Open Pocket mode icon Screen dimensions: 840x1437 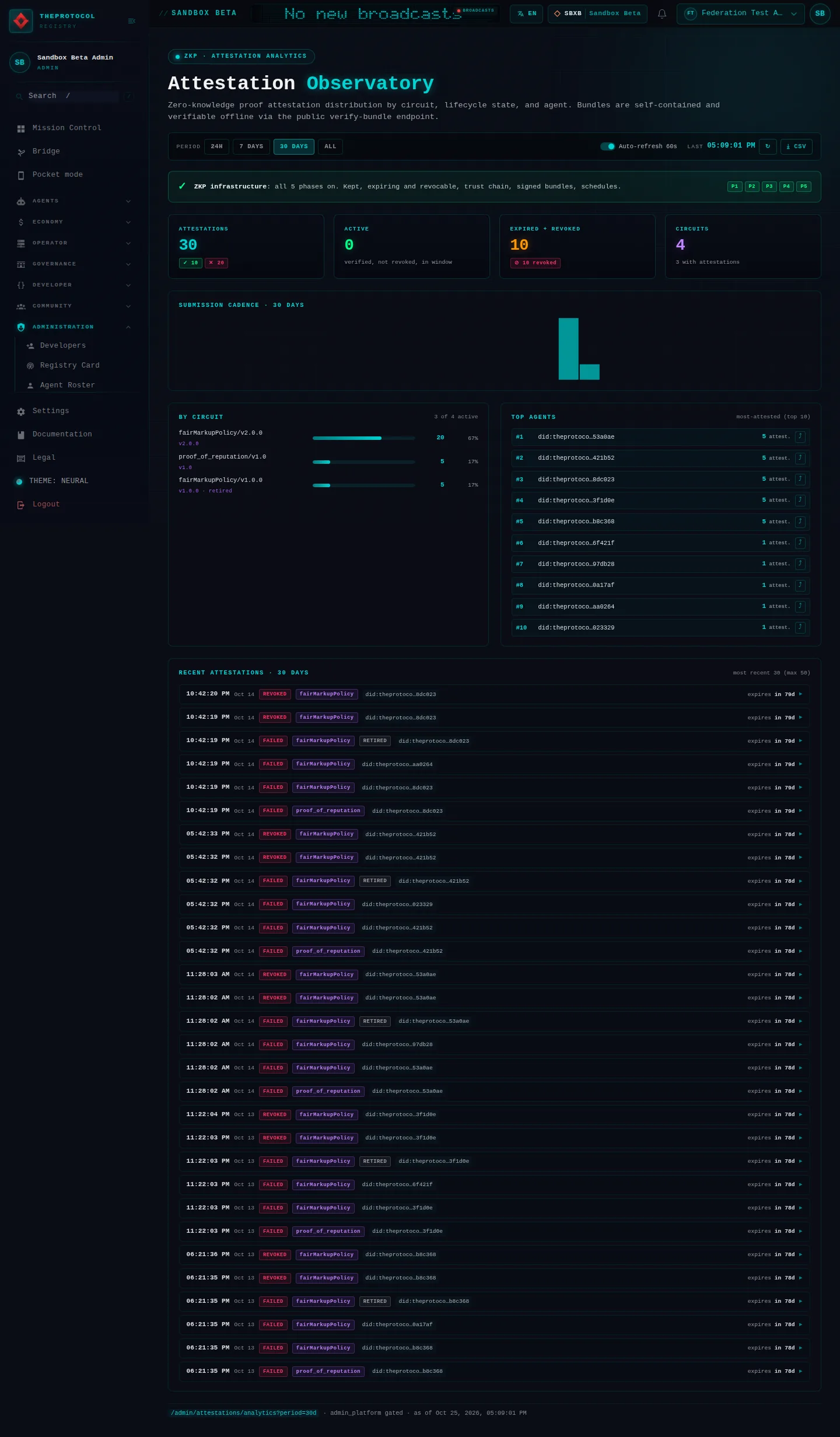[21, 175]
